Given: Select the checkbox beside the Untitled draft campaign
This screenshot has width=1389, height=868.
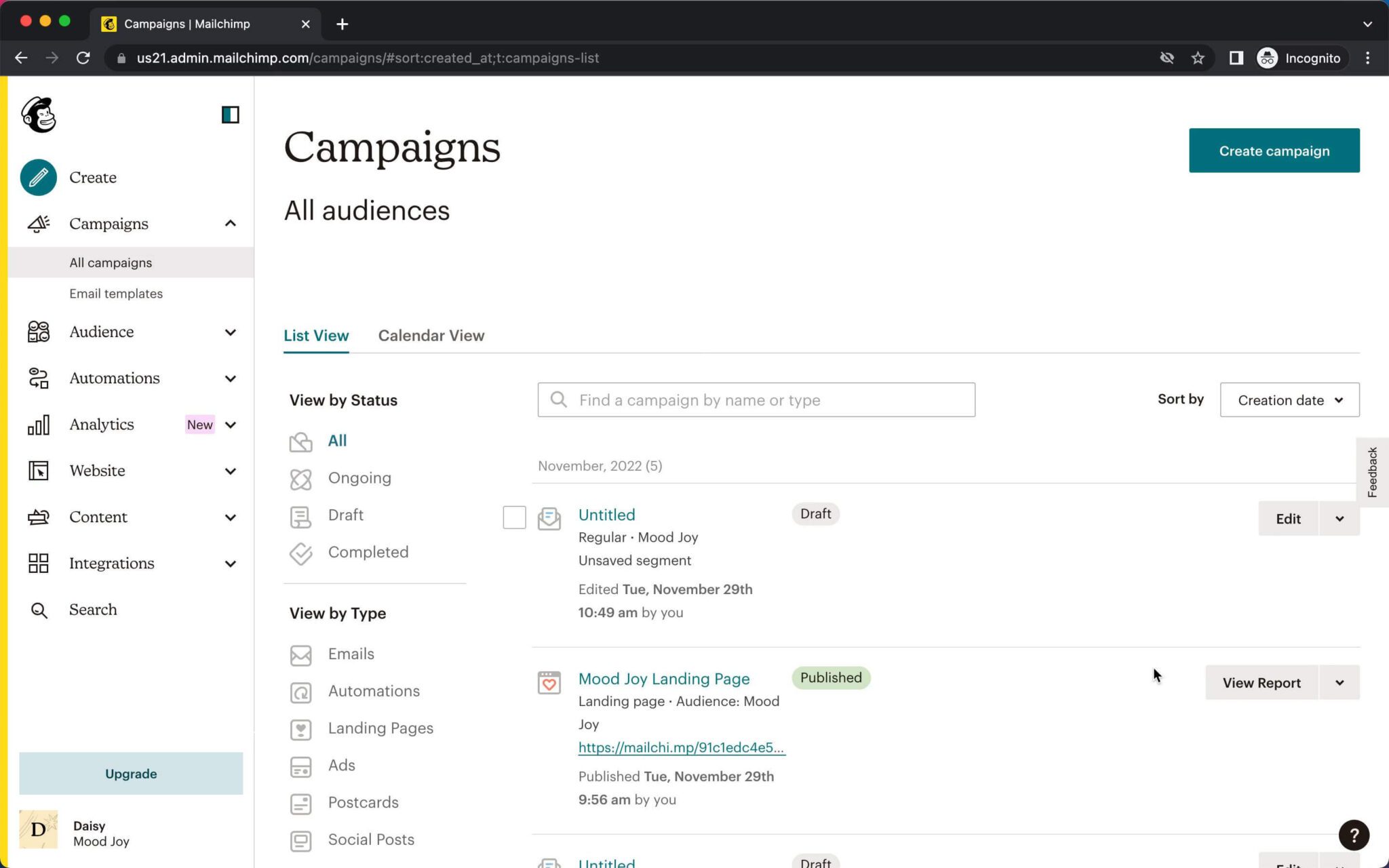Looking at the screenshot, I should [514, 517].
